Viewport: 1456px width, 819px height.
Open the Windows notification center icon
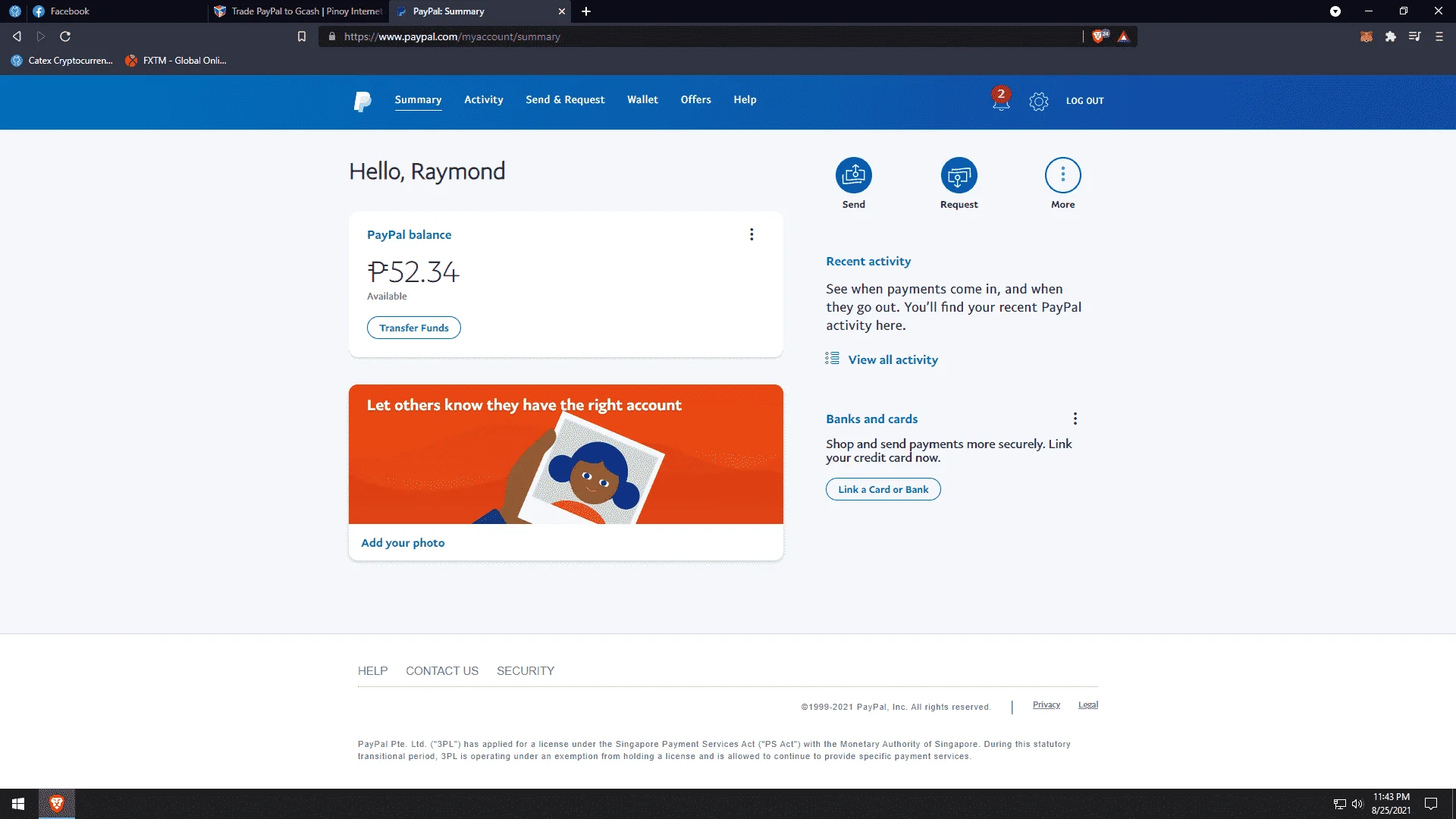tap(1431, 804)
